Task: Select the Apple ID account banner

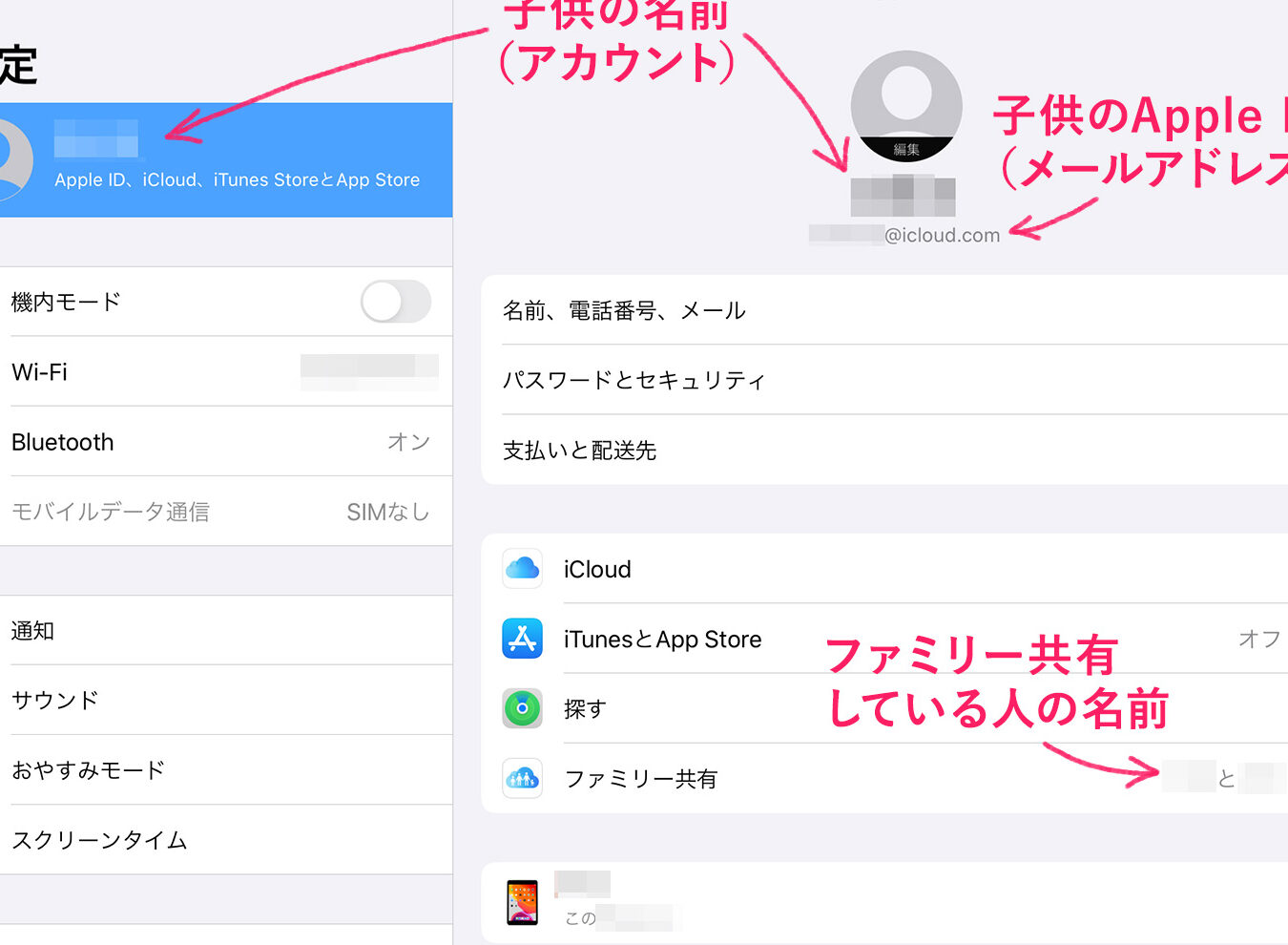Action: (226, 159)
